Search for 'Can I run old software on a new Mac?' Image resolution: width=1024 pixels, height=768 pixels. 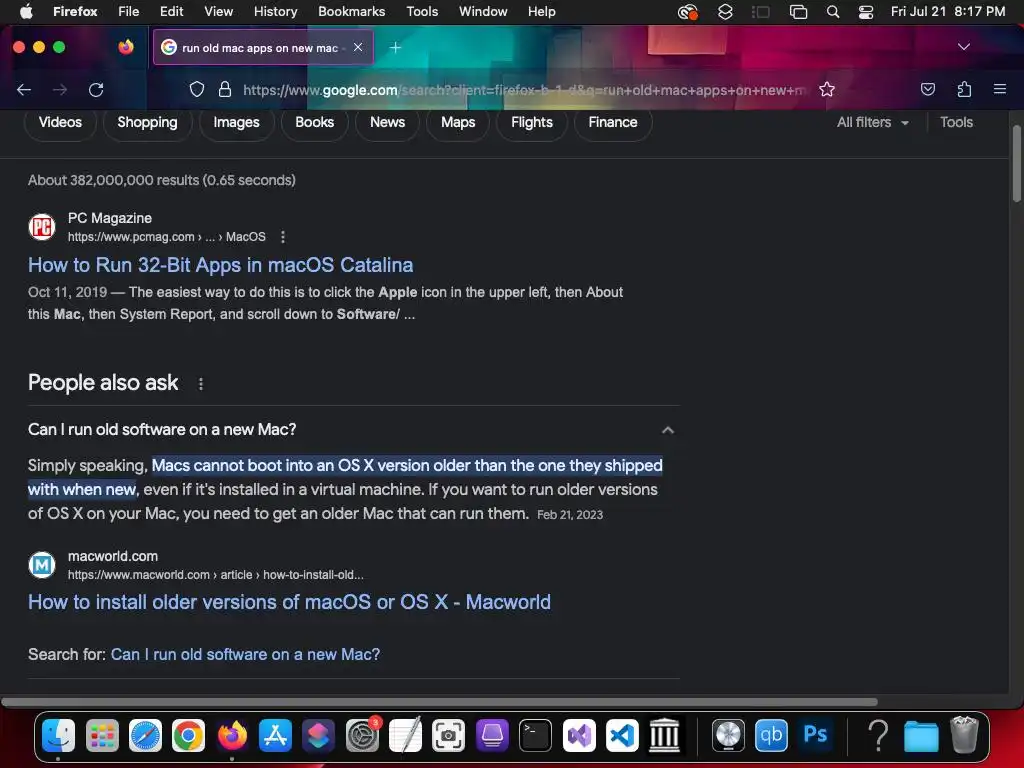[245, 654]
